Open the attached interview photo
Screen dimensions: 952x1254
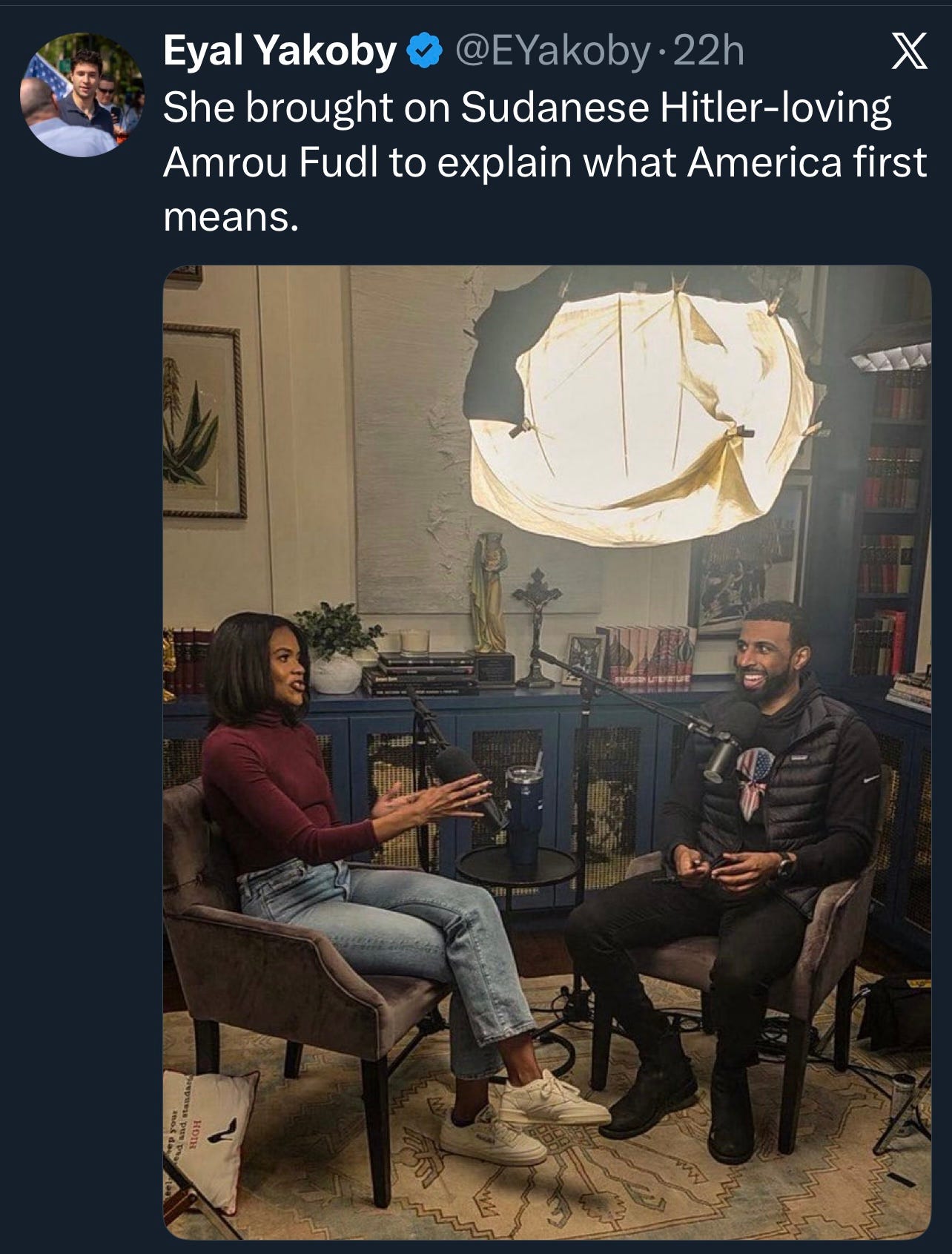coord(547,752)
